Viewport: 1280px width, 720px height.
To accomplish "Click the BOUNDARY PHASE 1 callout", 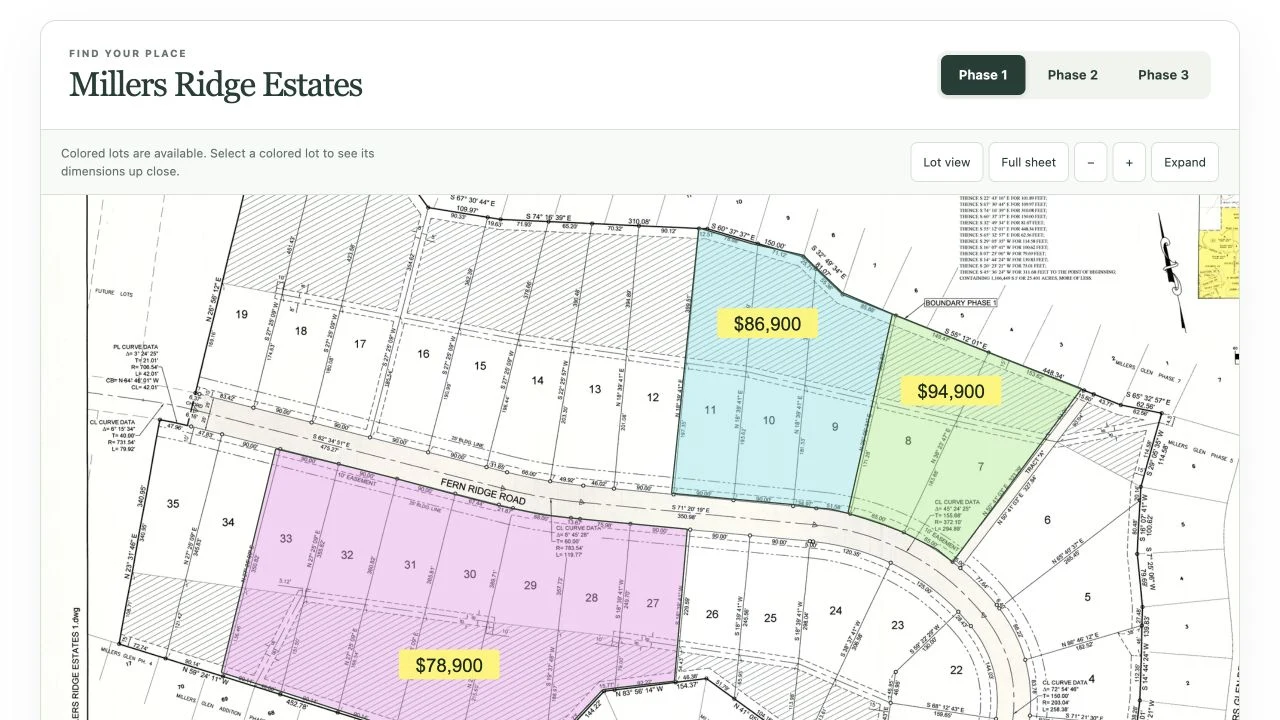I will click(x=962, y=303).
